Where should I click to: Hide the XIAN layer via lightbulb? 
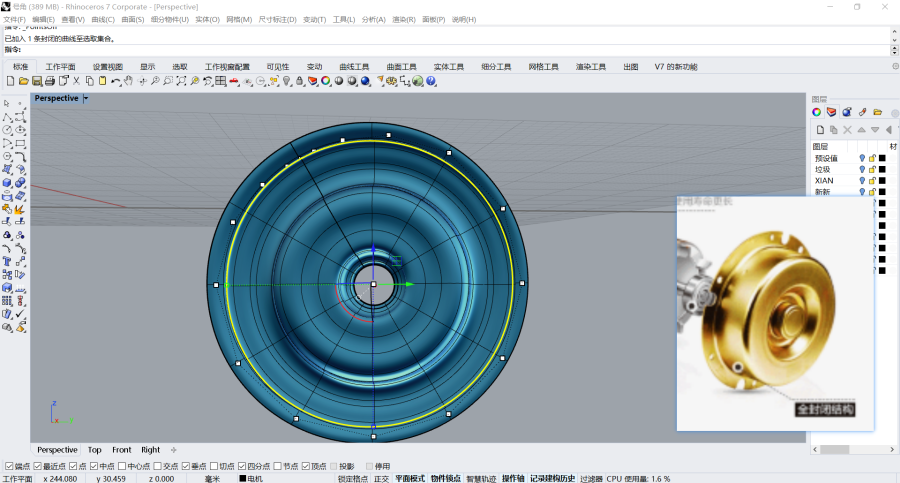click(862, 181)
